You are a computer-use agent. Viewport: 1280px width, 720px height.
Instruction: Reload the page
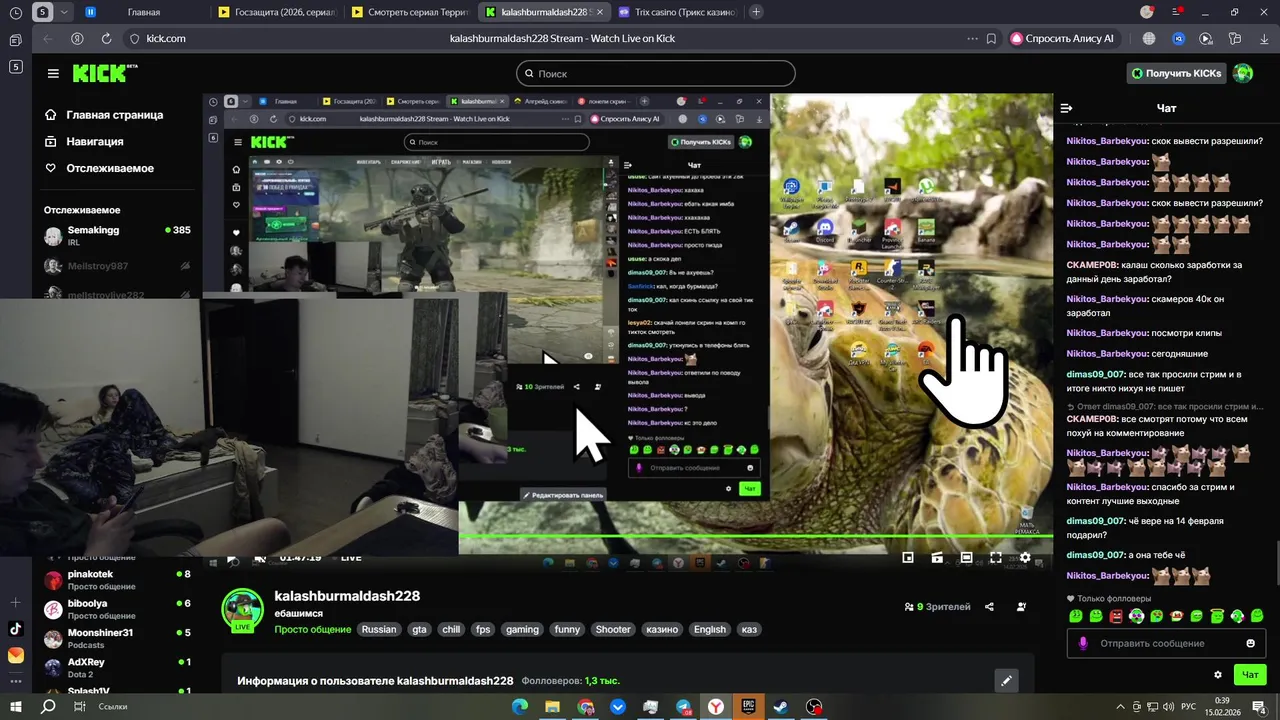coord(106,38)
